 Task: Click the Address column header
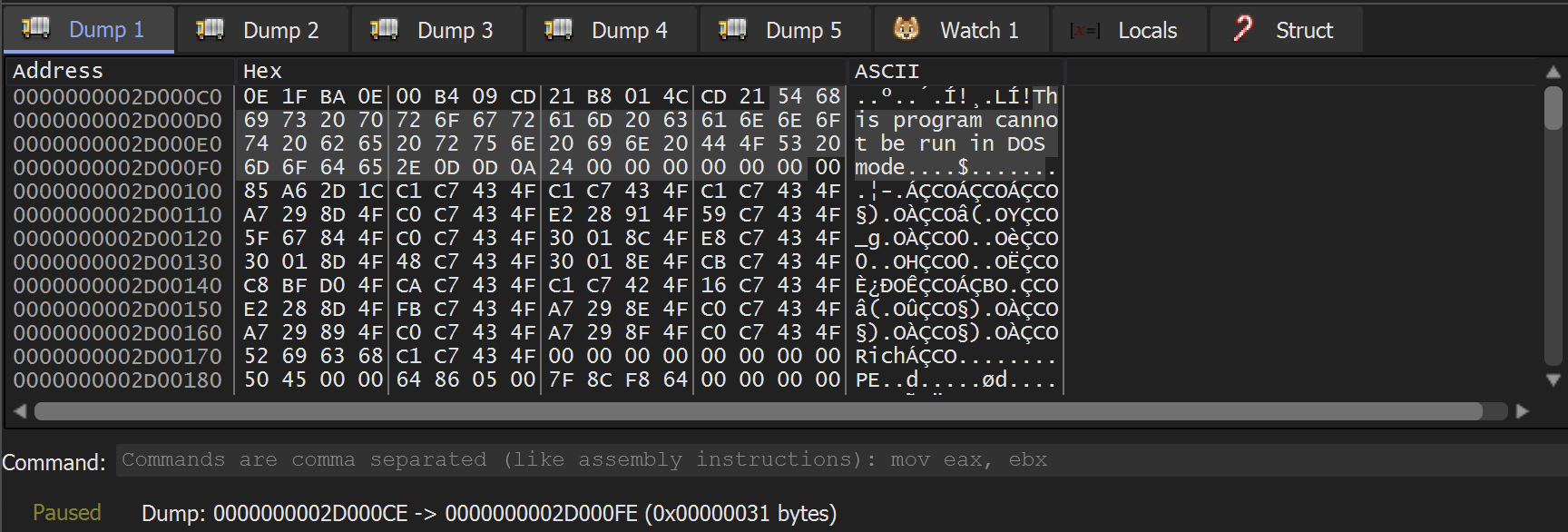click(121, 71)
